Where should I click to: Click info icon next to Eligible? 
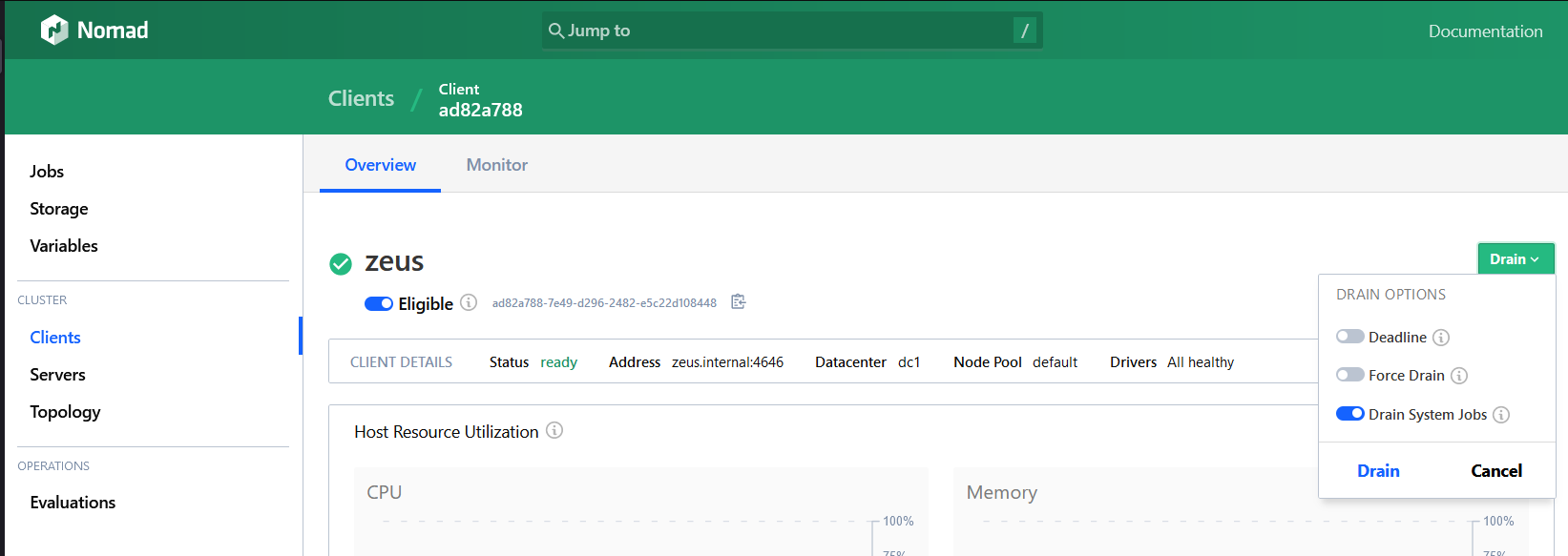tap(469, 302)
